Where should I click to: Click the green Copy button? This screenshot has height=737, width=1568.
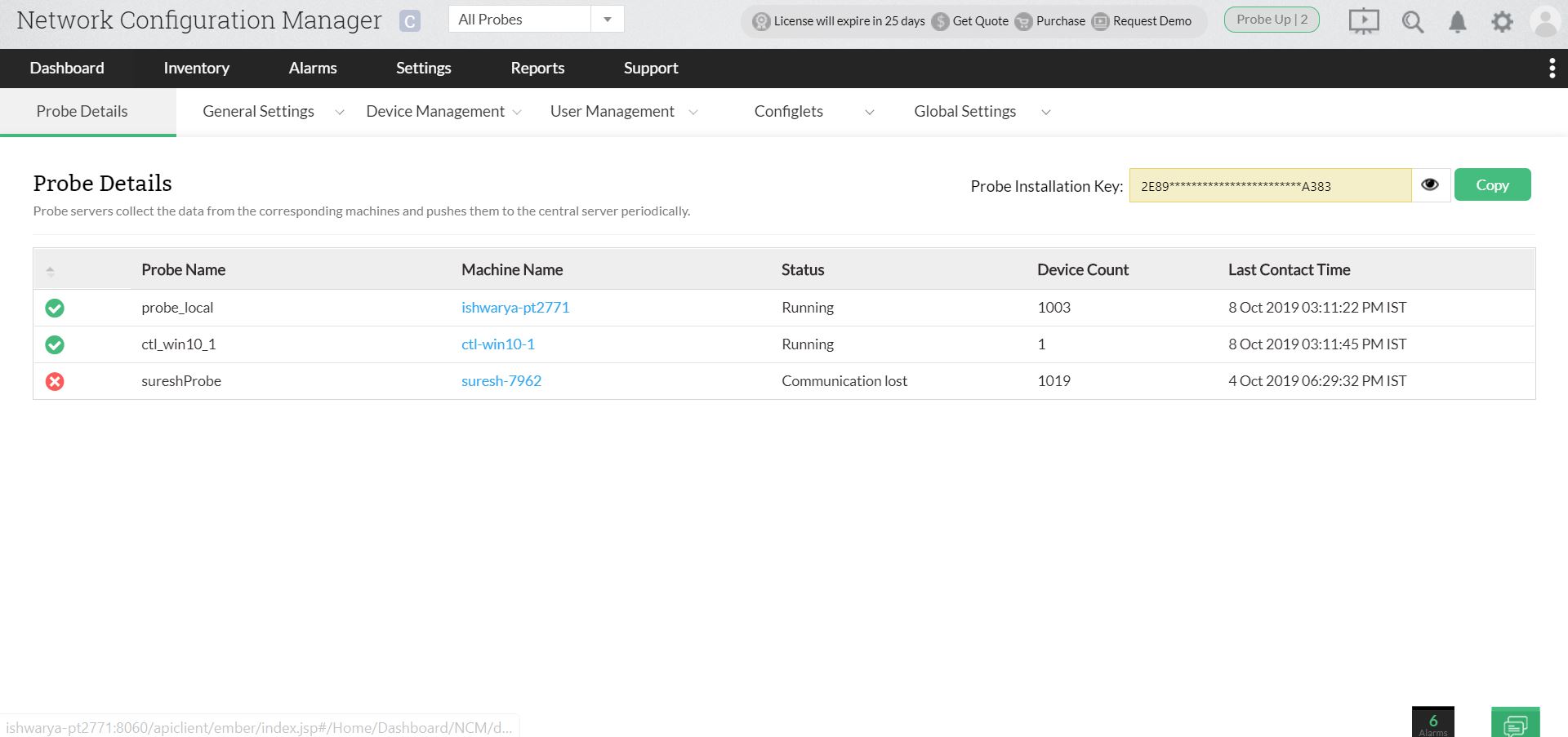1492,185
